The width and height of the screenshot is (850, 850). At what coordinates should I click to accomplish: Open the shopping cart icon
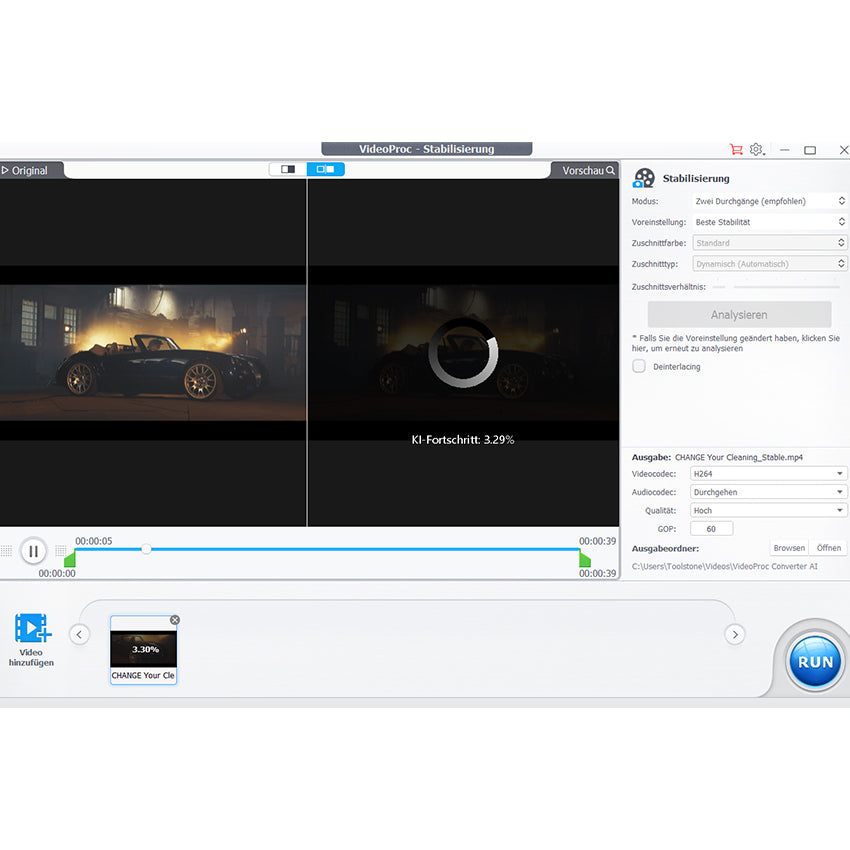pyautogui.click(x=737, y=149)
